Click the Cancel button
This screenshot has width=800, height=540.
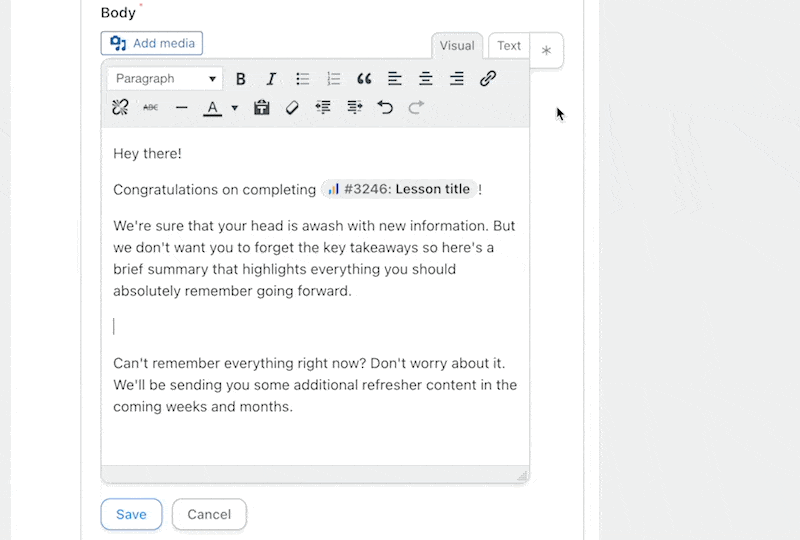coord(209,514)
